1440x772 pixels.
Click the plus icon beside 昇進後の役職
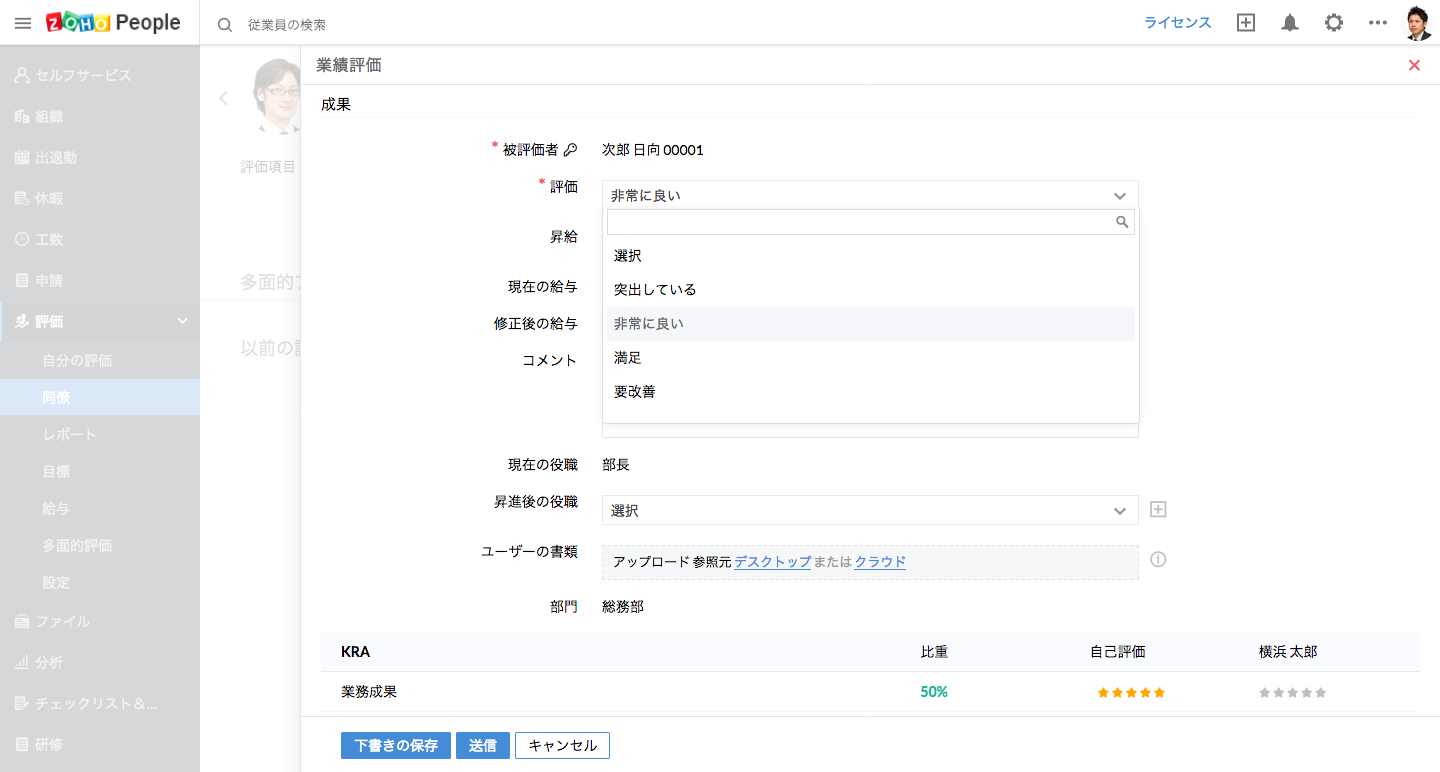pos(1158,510)
